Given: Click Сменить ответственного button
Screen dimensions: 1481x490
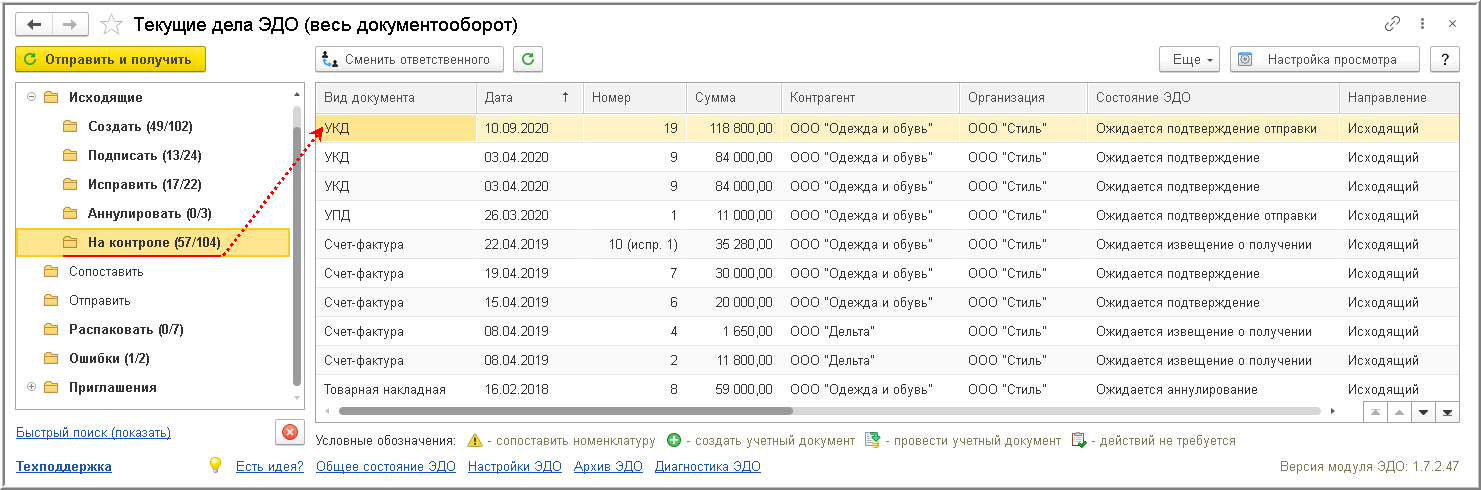Looking at the screenshot, I should (x=409, y=59).
